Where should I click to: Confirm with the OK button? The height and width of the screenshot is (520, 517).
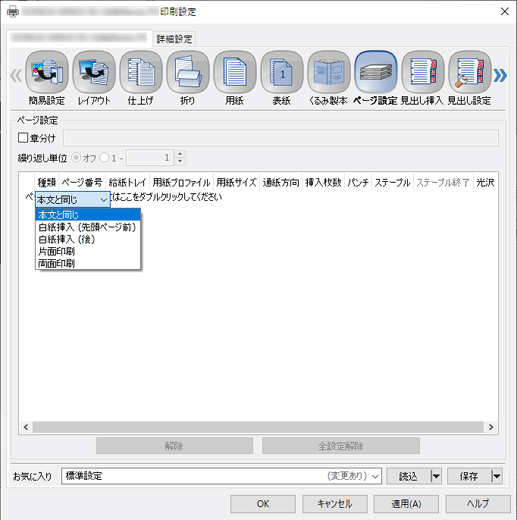(x=263, y=504)
